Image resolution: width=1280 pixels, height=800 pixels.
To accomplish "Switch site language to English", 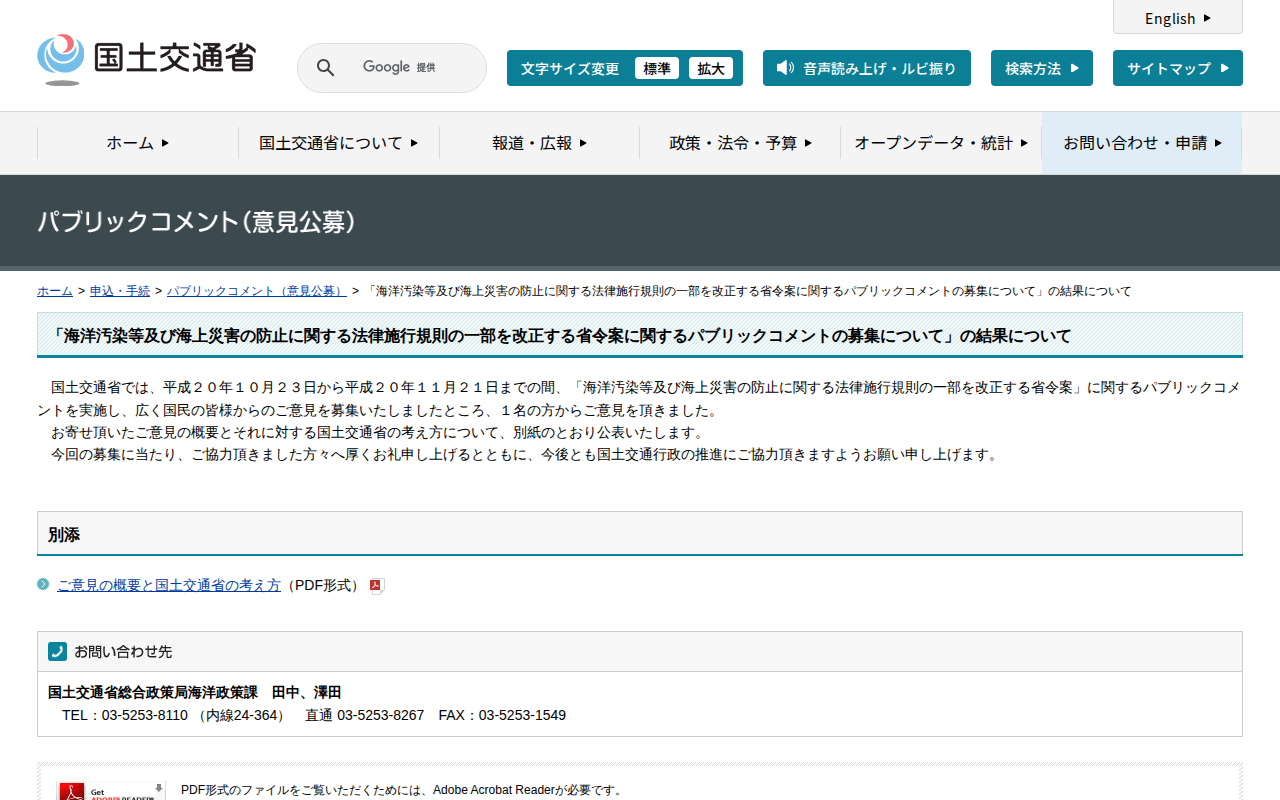I will point(1177,18).
